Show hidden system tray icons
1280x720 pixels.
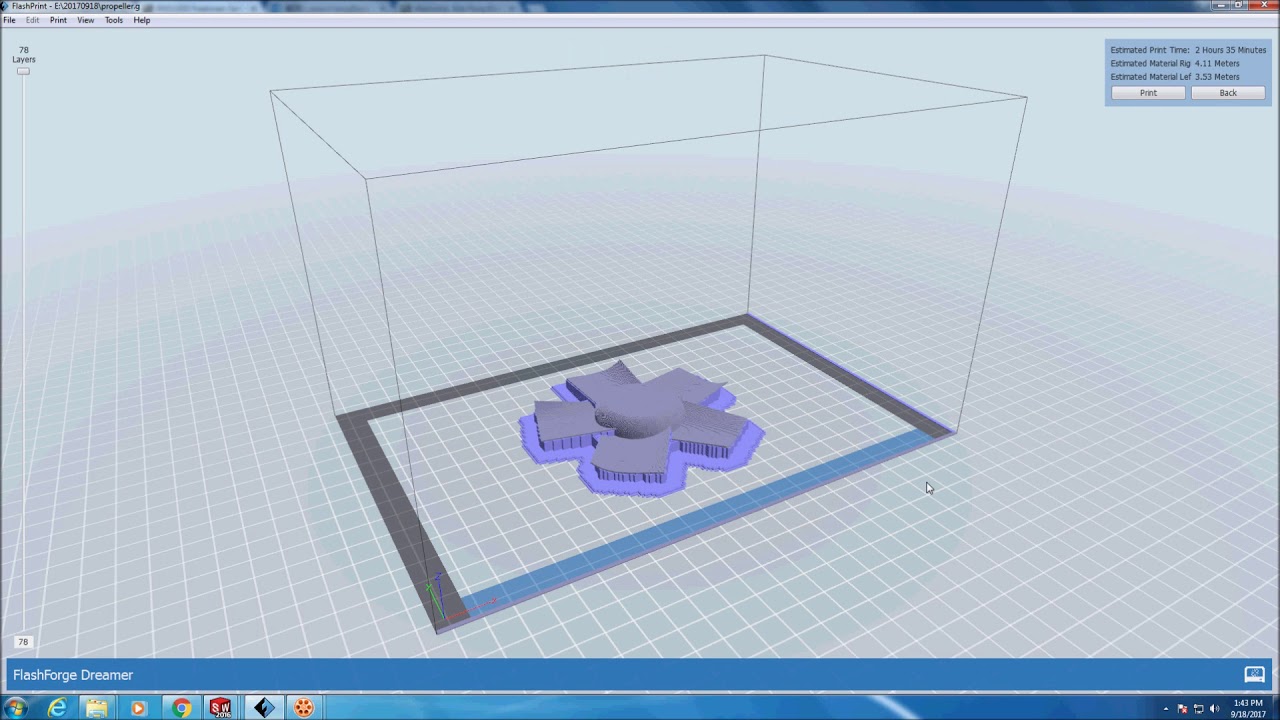[1165, 709]
